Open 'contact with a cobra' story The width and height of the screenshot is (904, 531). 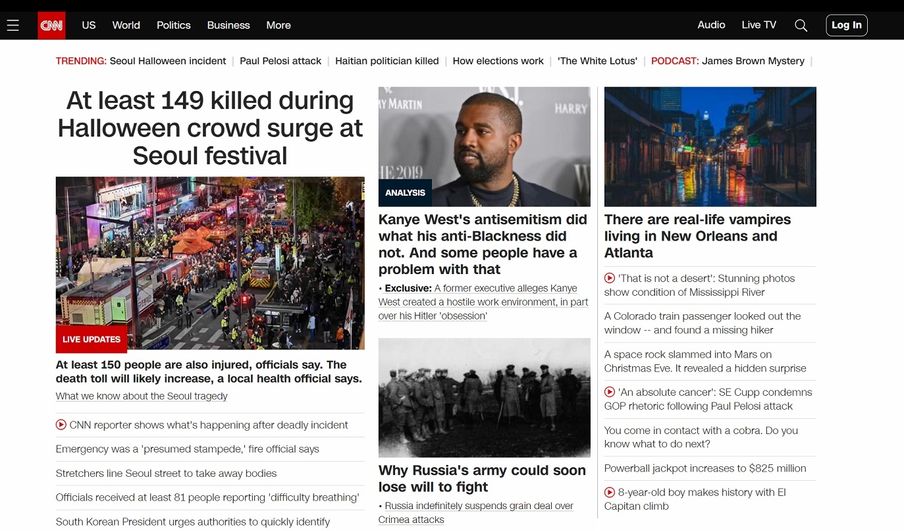(x=701, y=437)
